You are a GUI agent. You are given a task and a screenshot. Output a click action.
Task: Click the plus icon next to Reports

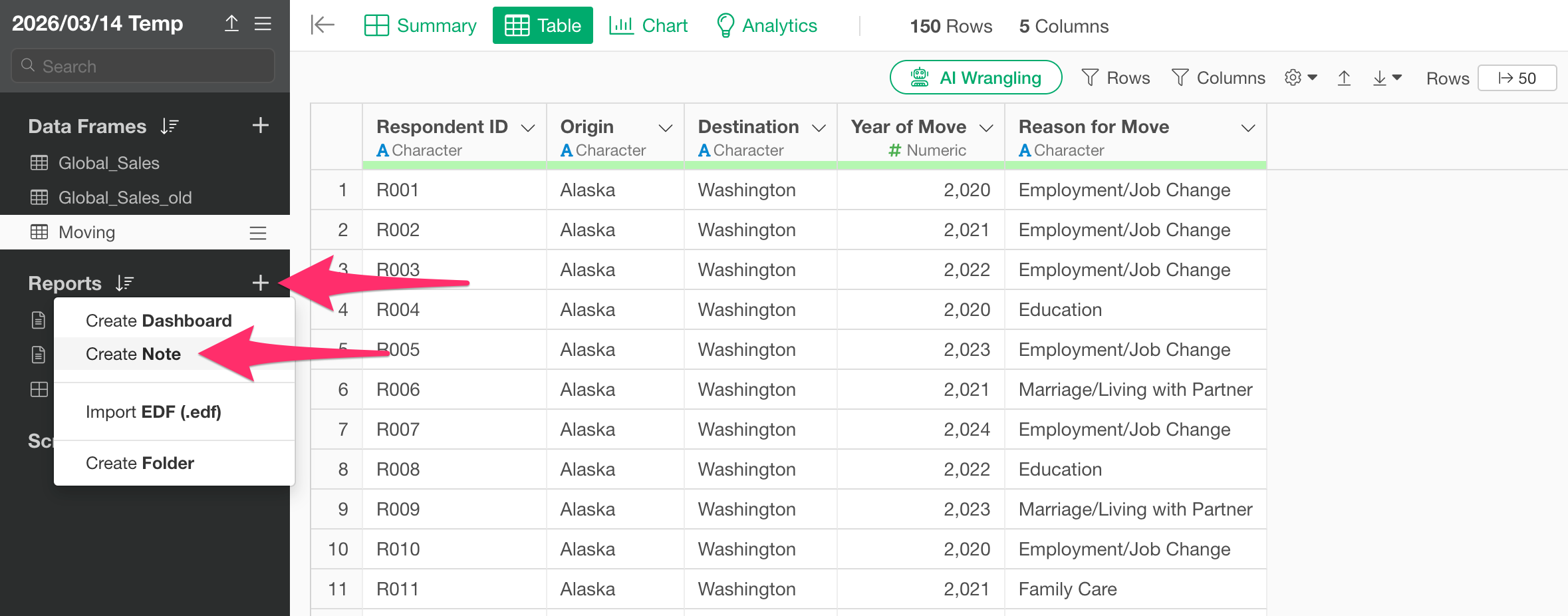[x=261, y=283]
